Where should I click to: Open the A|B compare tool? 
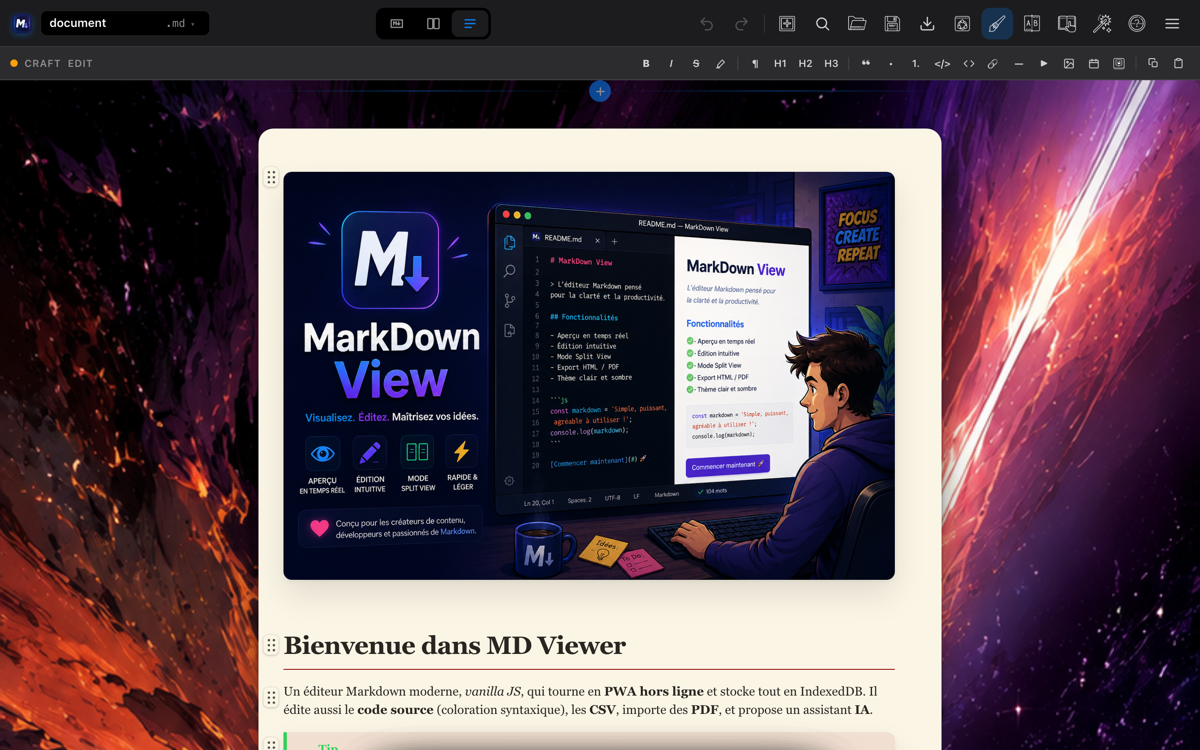coord(1032,23)
